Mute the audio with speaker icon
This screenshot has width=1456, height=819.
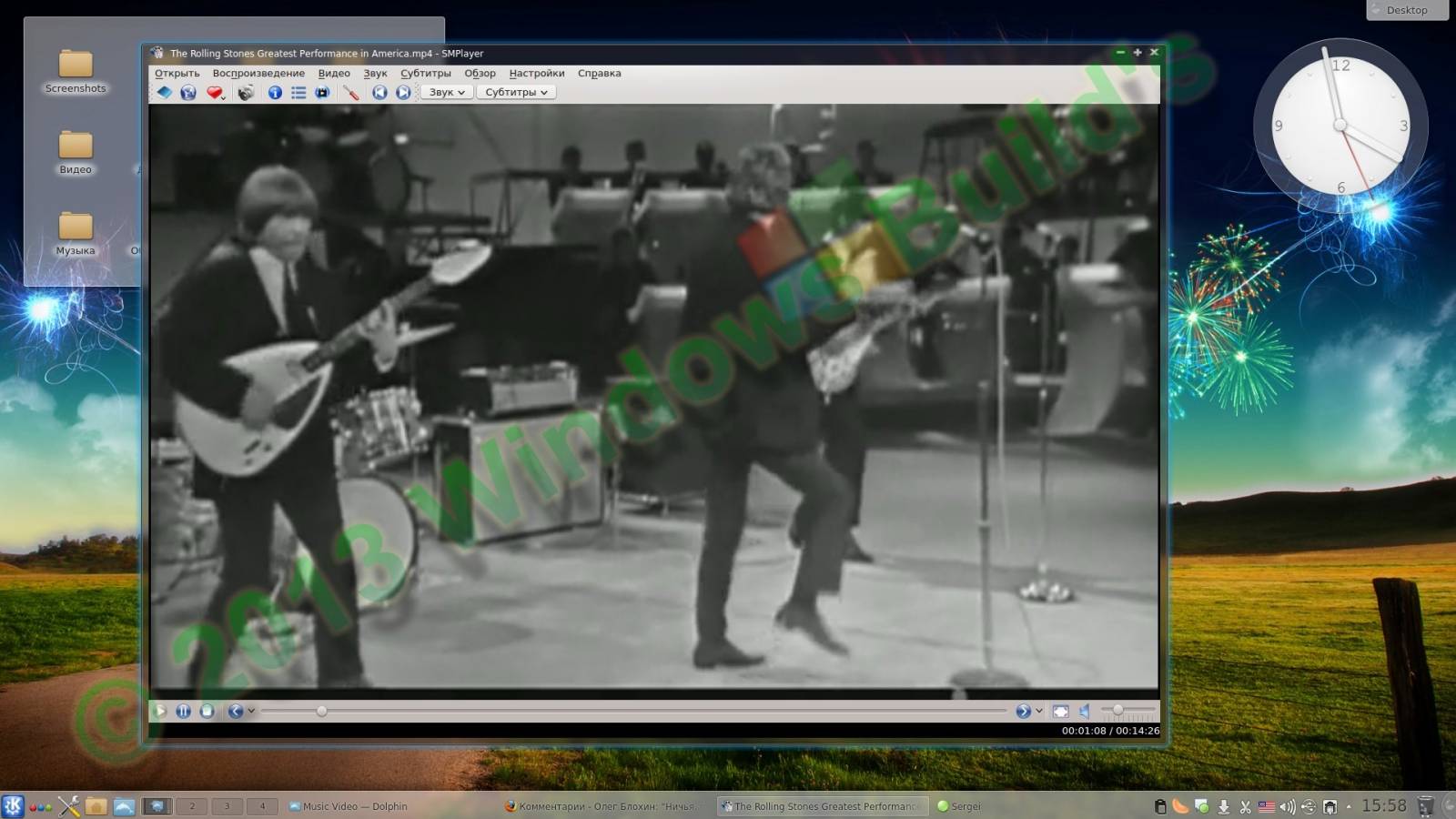tap(1085, 711)
